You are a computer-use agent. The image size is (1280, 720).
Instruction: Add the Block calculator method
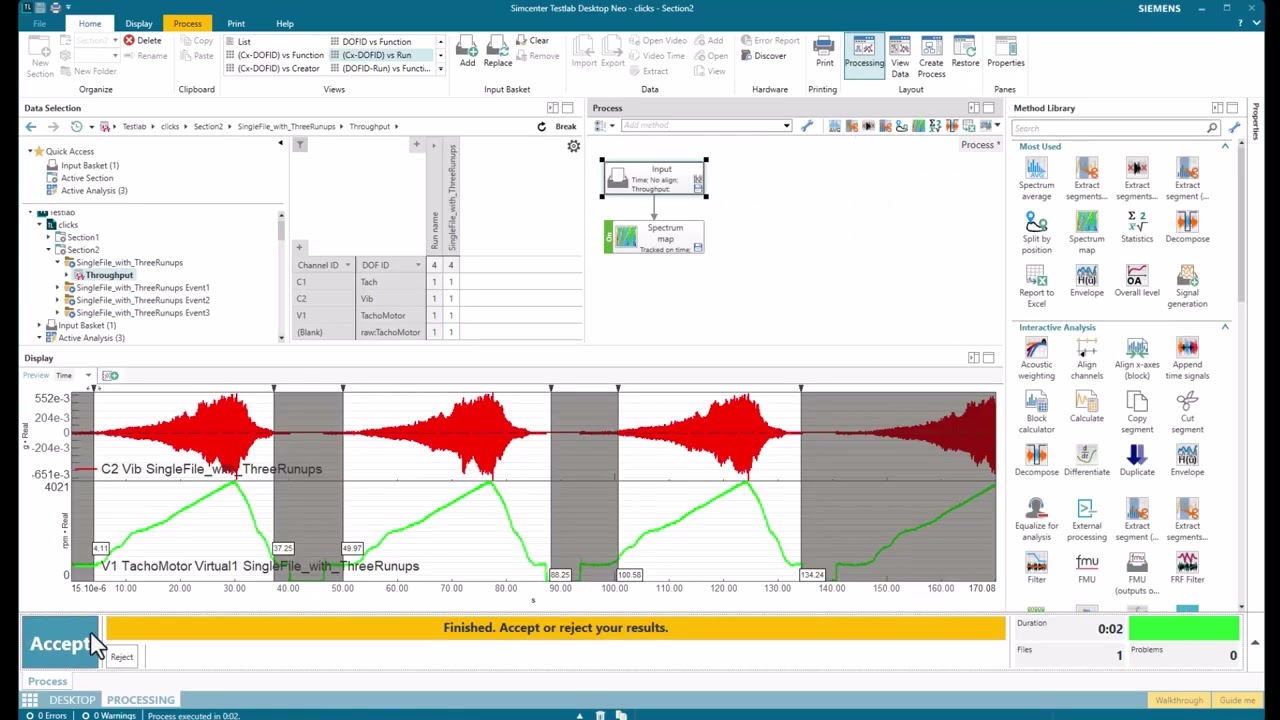coord(1036,412)
